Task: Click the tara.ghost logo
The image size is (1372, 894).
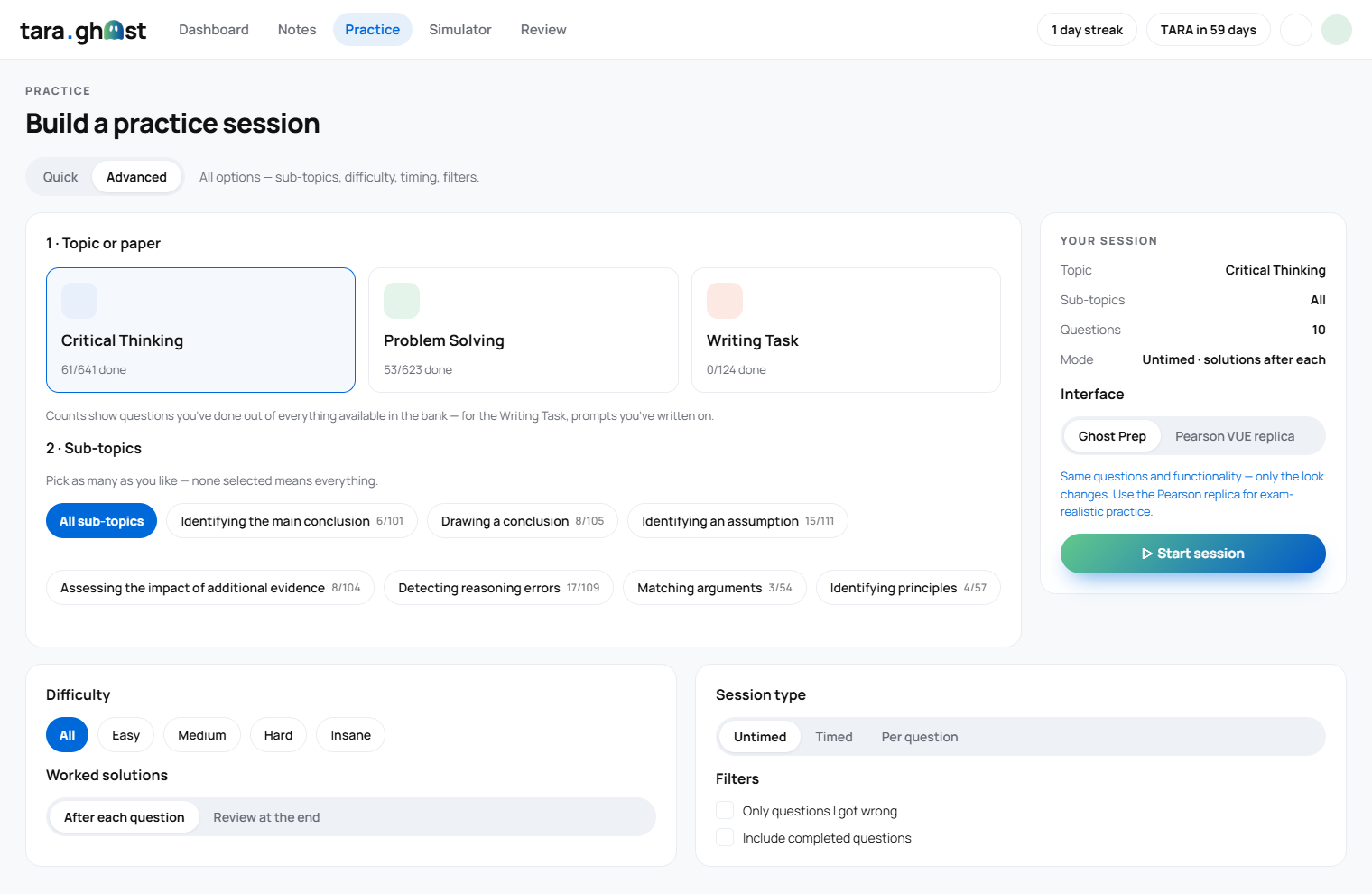Action: tap(83, 31)
